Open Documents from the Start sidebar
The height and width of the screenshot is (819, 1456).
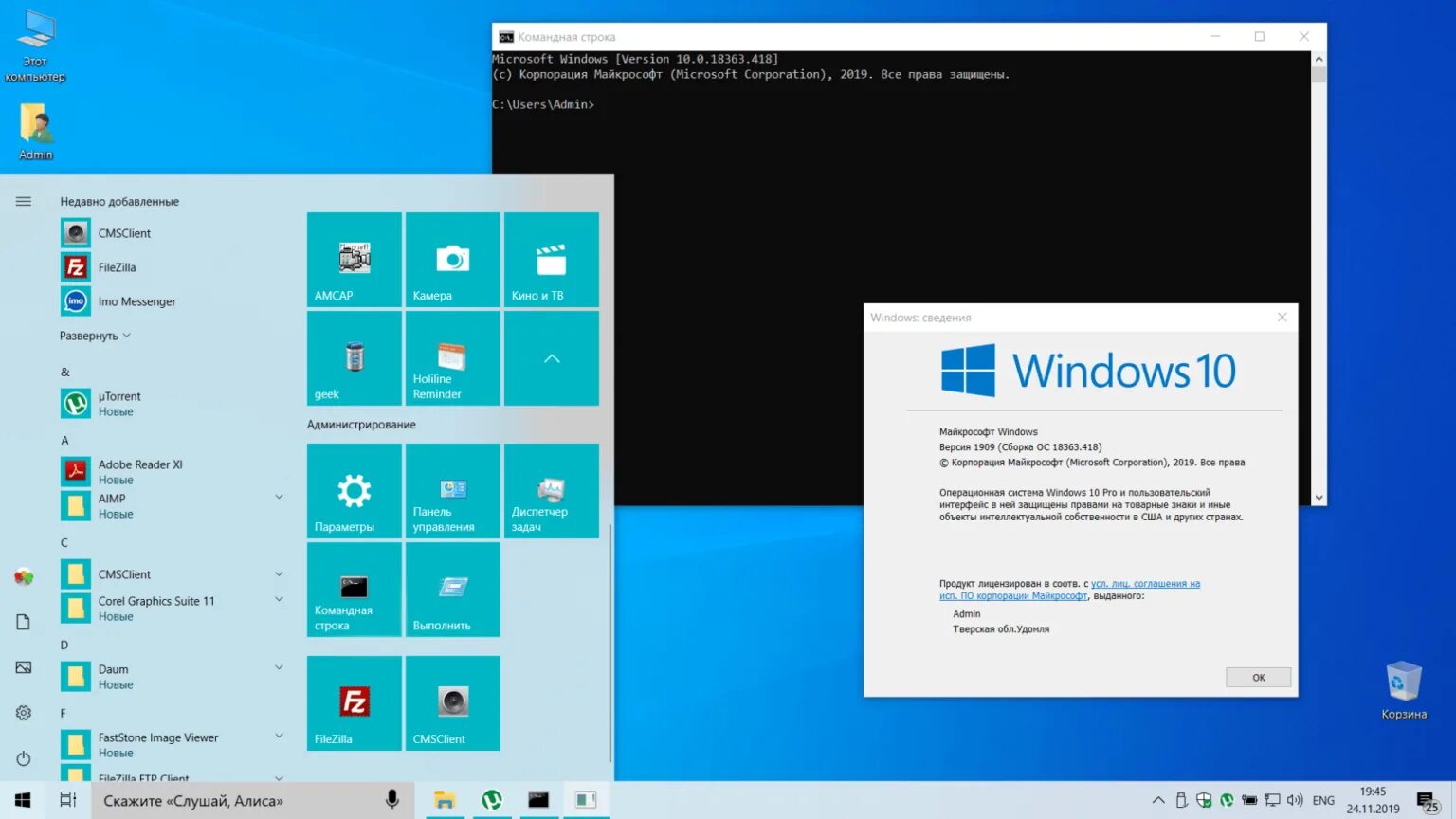pyautogui.click(x=24, y=622)
